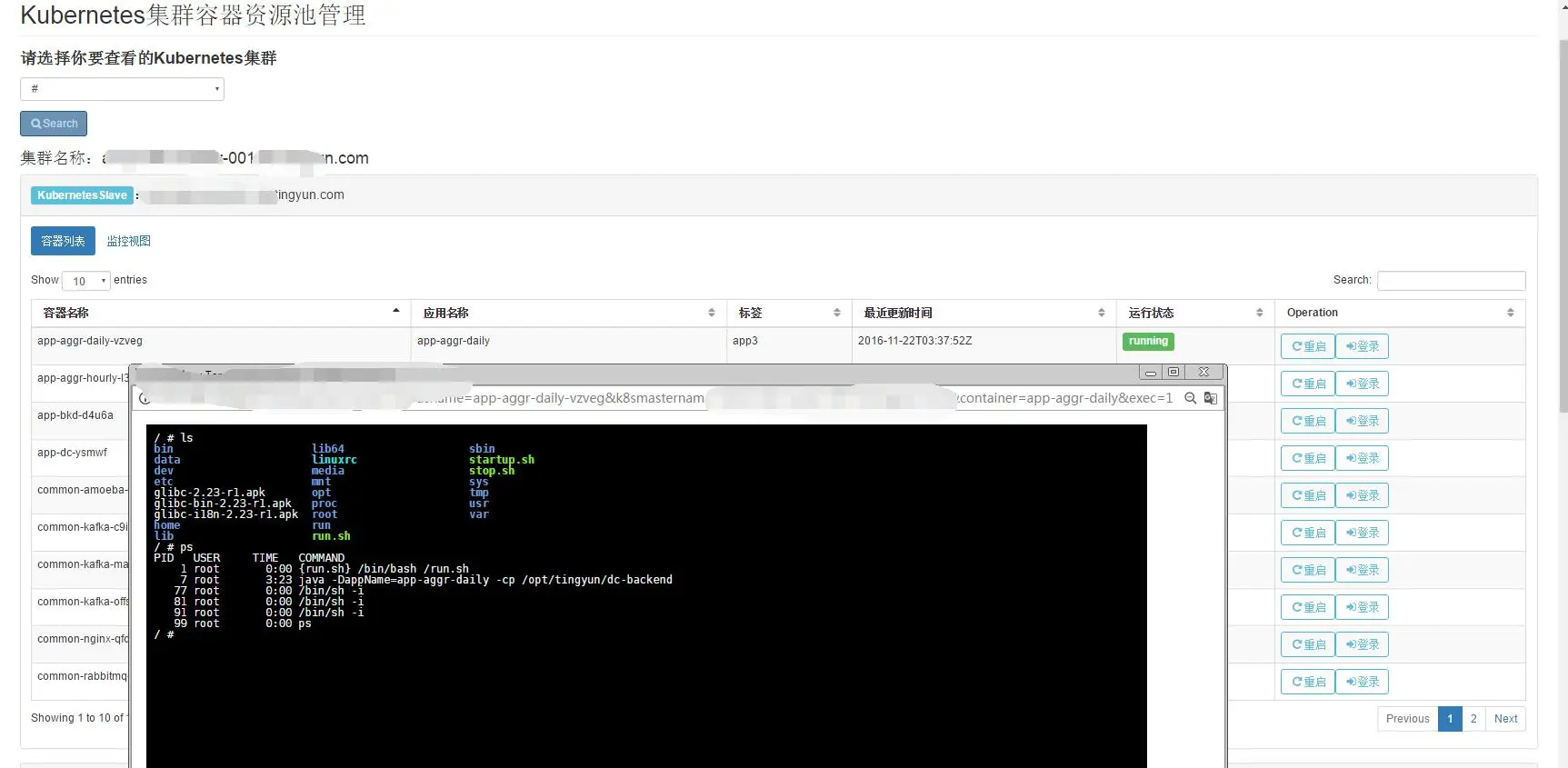Click 登录 in the common-amoeba row
The image size is (1568, 768).
(x=1362, y=495)
